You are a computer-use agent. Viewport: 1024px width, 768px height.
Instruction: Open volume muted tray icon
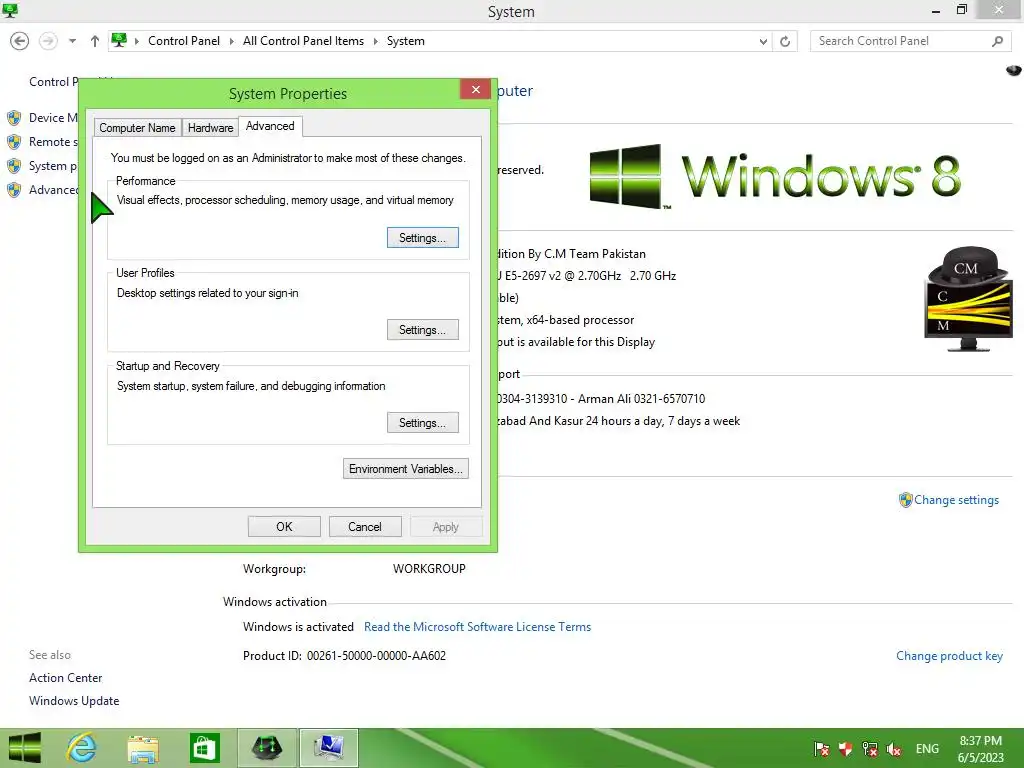893,749
